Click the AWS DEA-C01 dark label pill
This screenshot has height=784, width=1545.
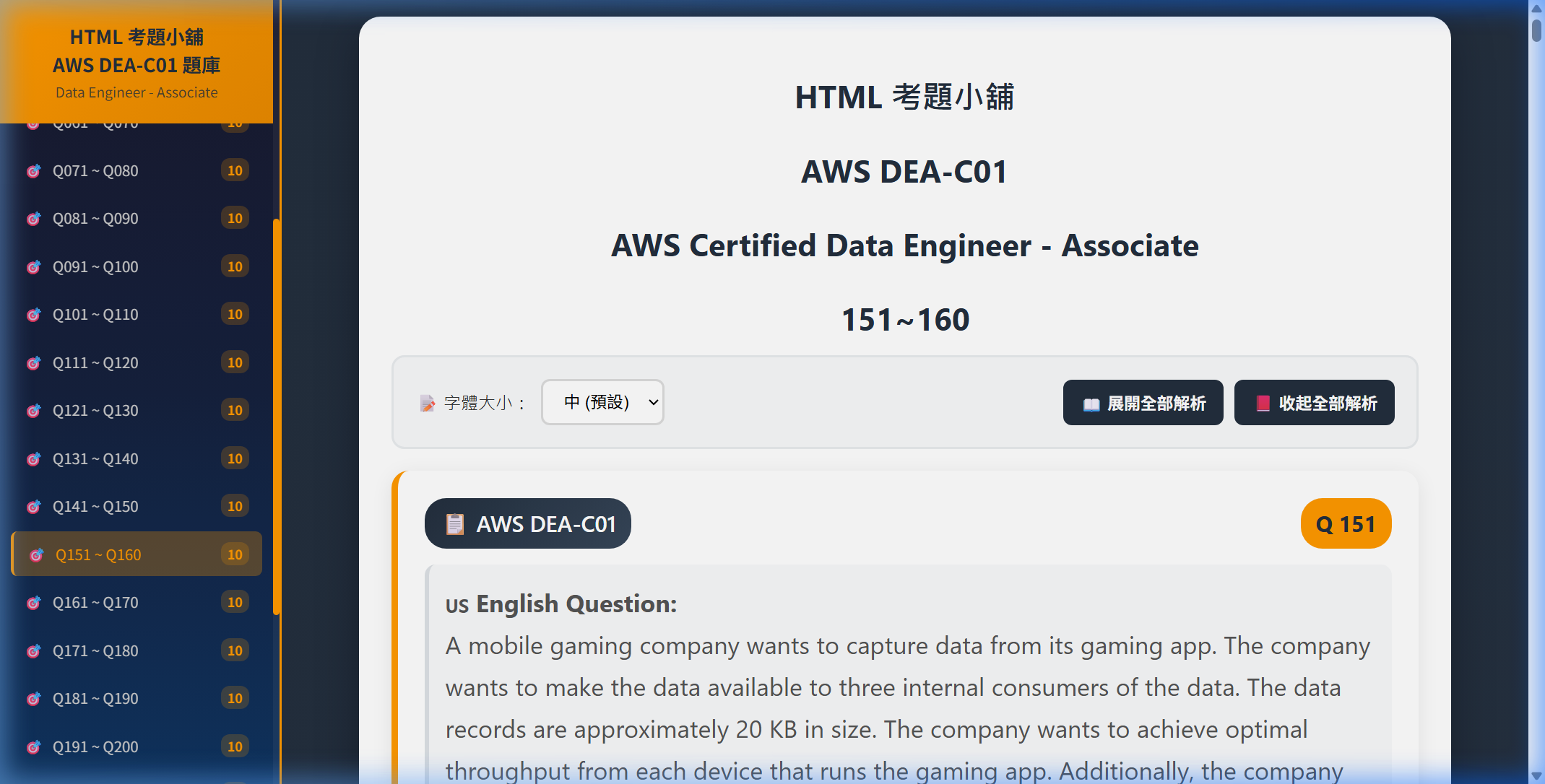(x=528, y=523)
